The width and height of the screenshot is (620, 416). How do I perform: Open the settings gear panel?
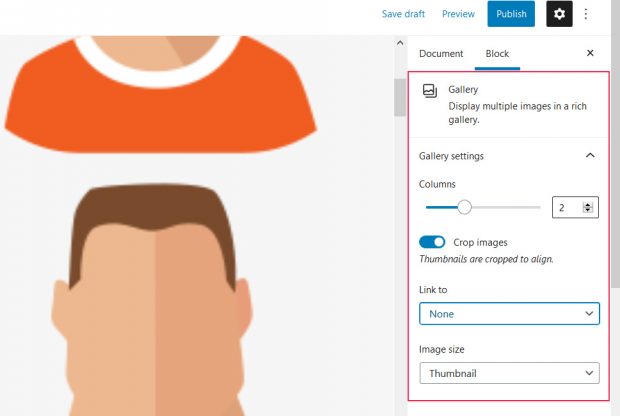(559, 14)
